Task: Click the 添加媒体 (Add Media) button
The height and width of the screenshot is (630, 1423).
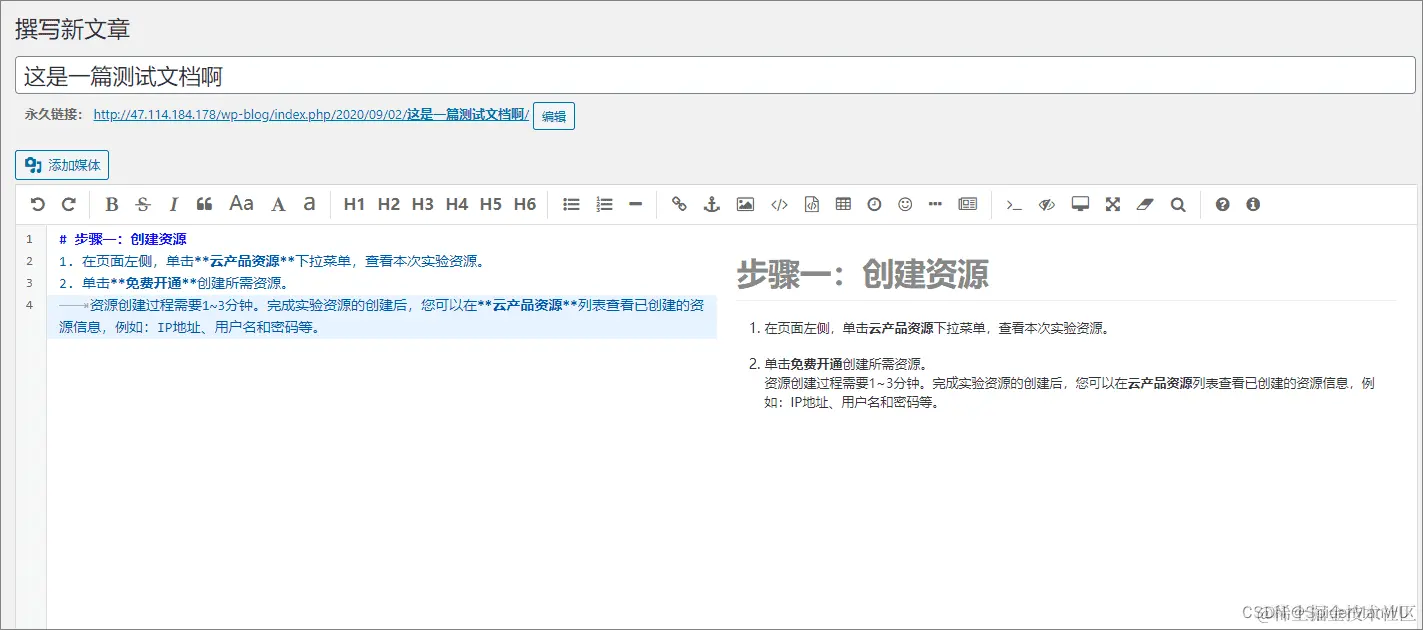Action: pyautogui.click(x=61, y=164)
